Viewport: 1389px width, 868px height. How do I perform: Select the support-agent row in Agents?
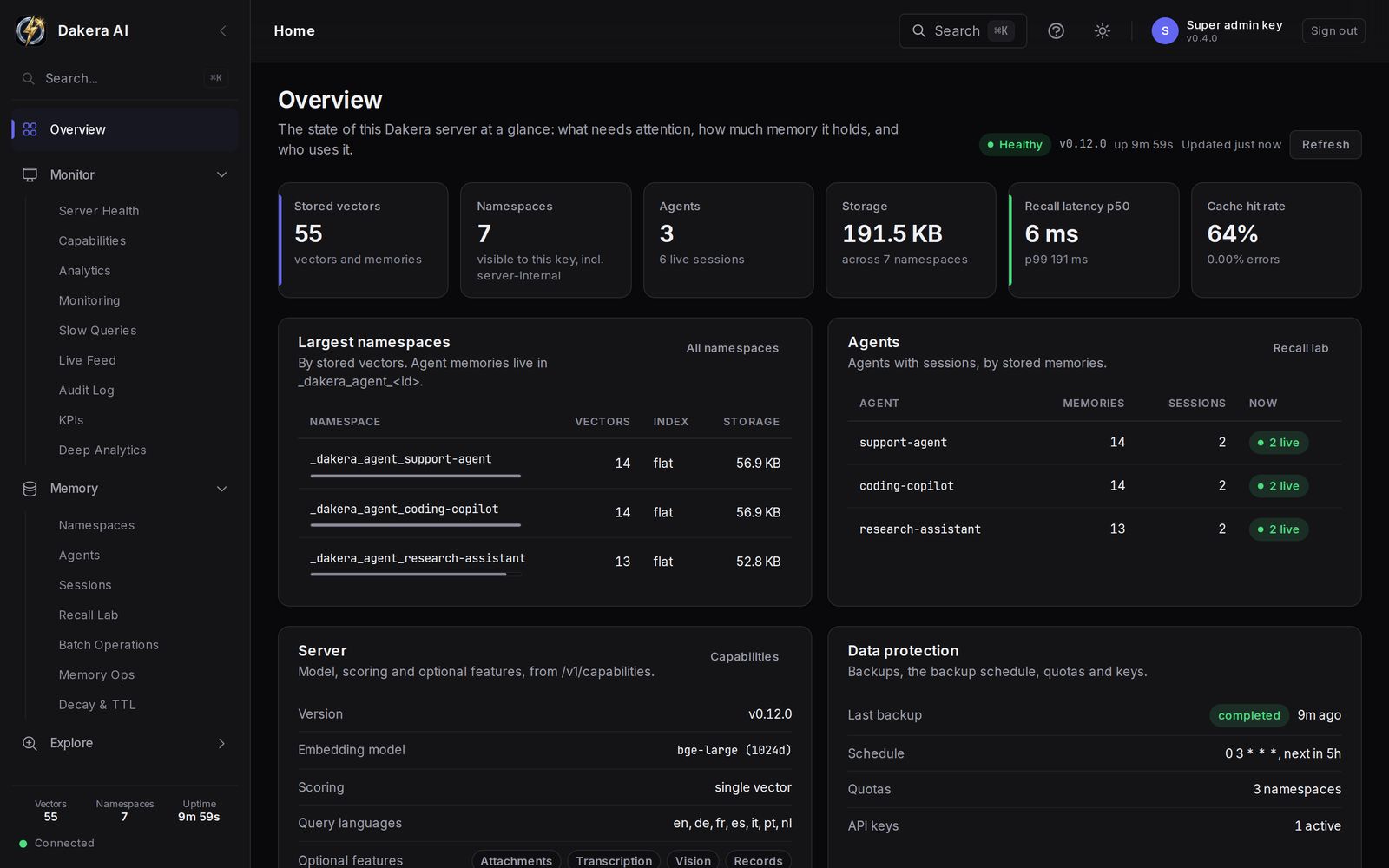(x=1095, y=443)
